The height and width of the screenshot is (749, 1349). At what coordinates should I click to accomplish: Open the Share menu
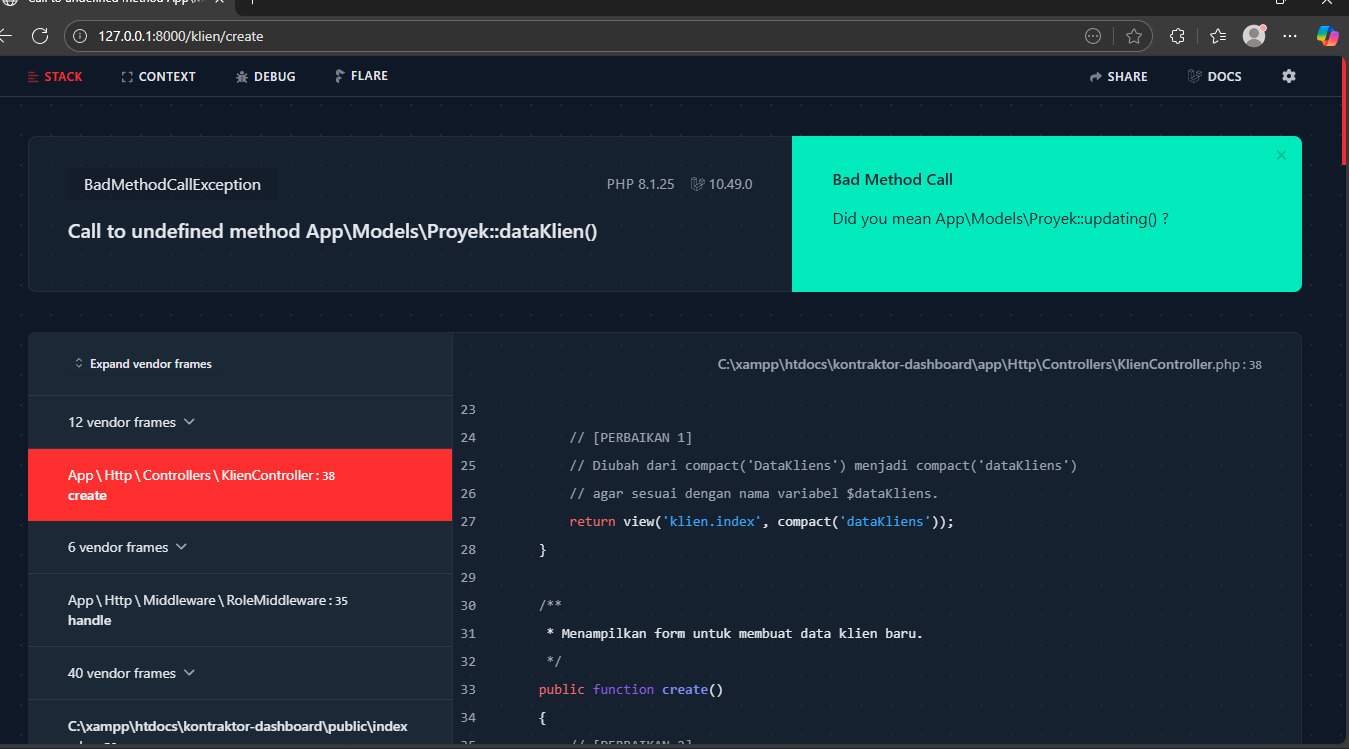click(1118, 77)
